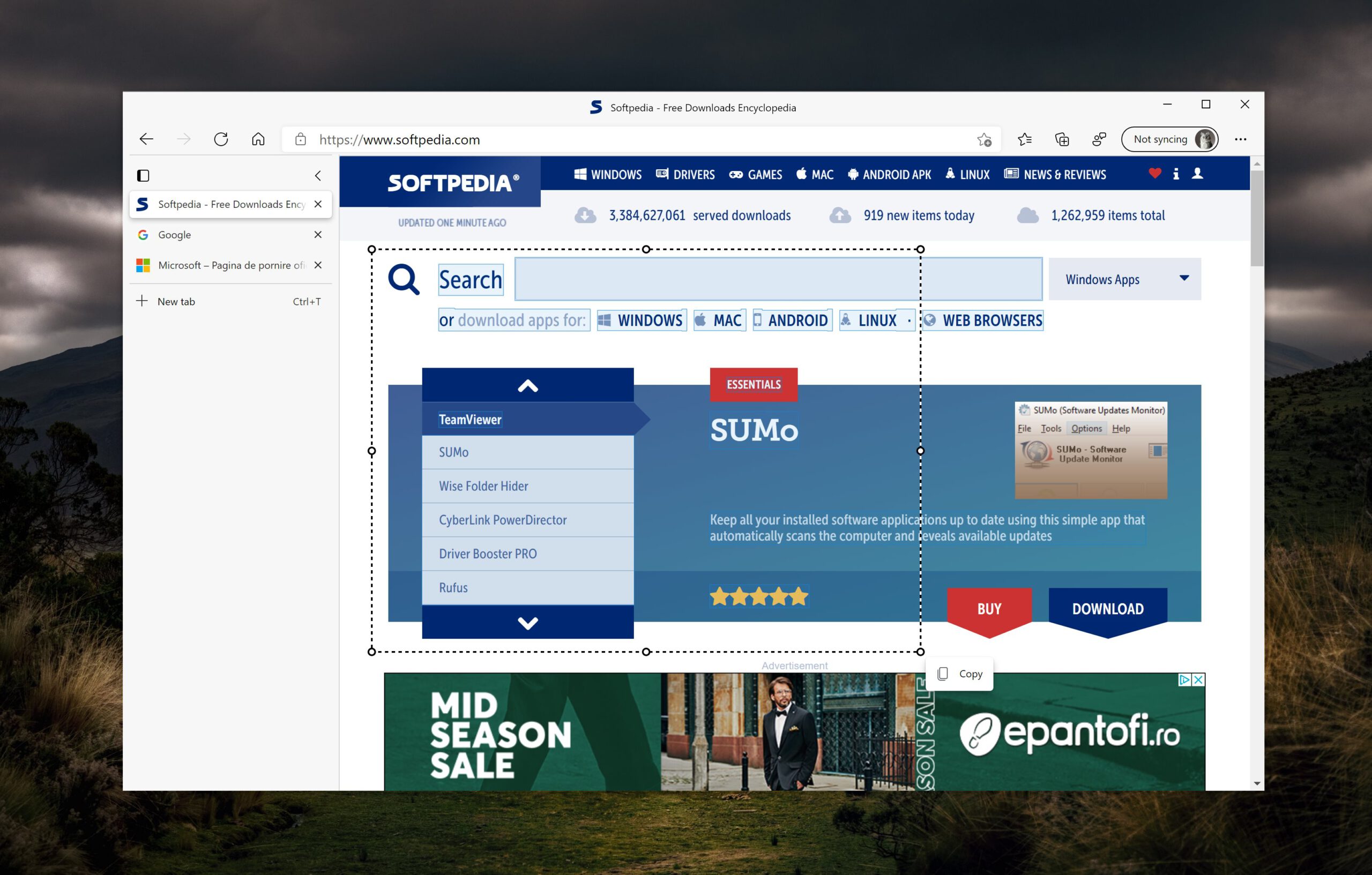Collapse the vertical tabs pane chevron
Image resolution: width=1372 pixels, height=875 pixels.
coord(318,175)
